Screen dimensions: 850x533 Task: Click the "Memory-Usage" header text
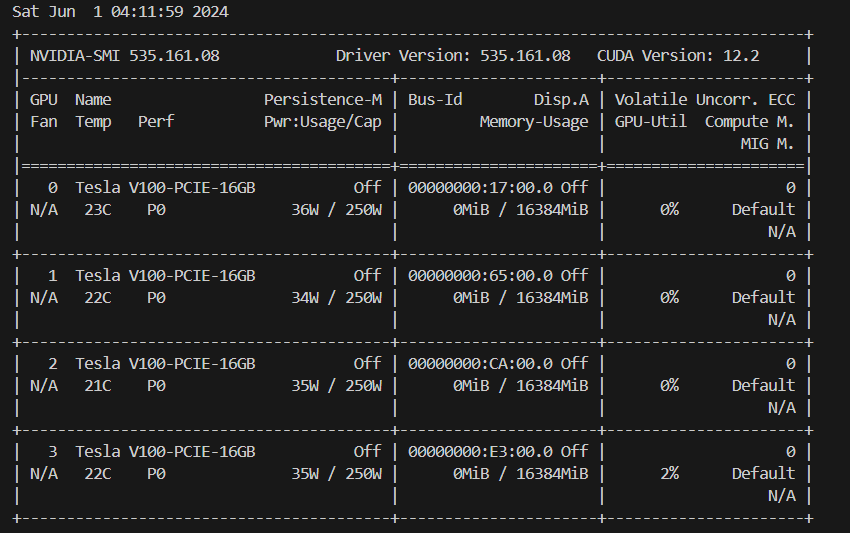click(534, 122)
